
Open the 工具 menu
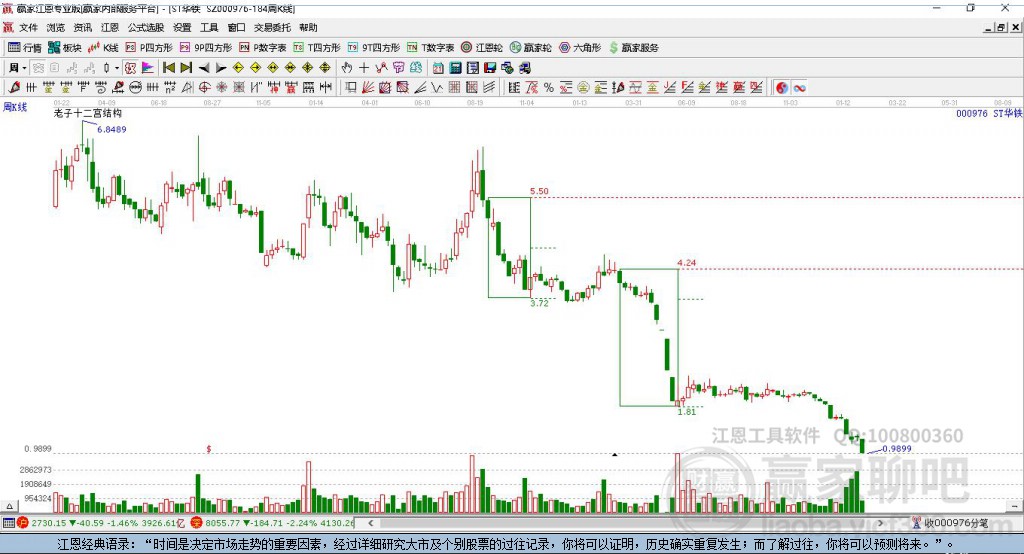pos(209,27)
